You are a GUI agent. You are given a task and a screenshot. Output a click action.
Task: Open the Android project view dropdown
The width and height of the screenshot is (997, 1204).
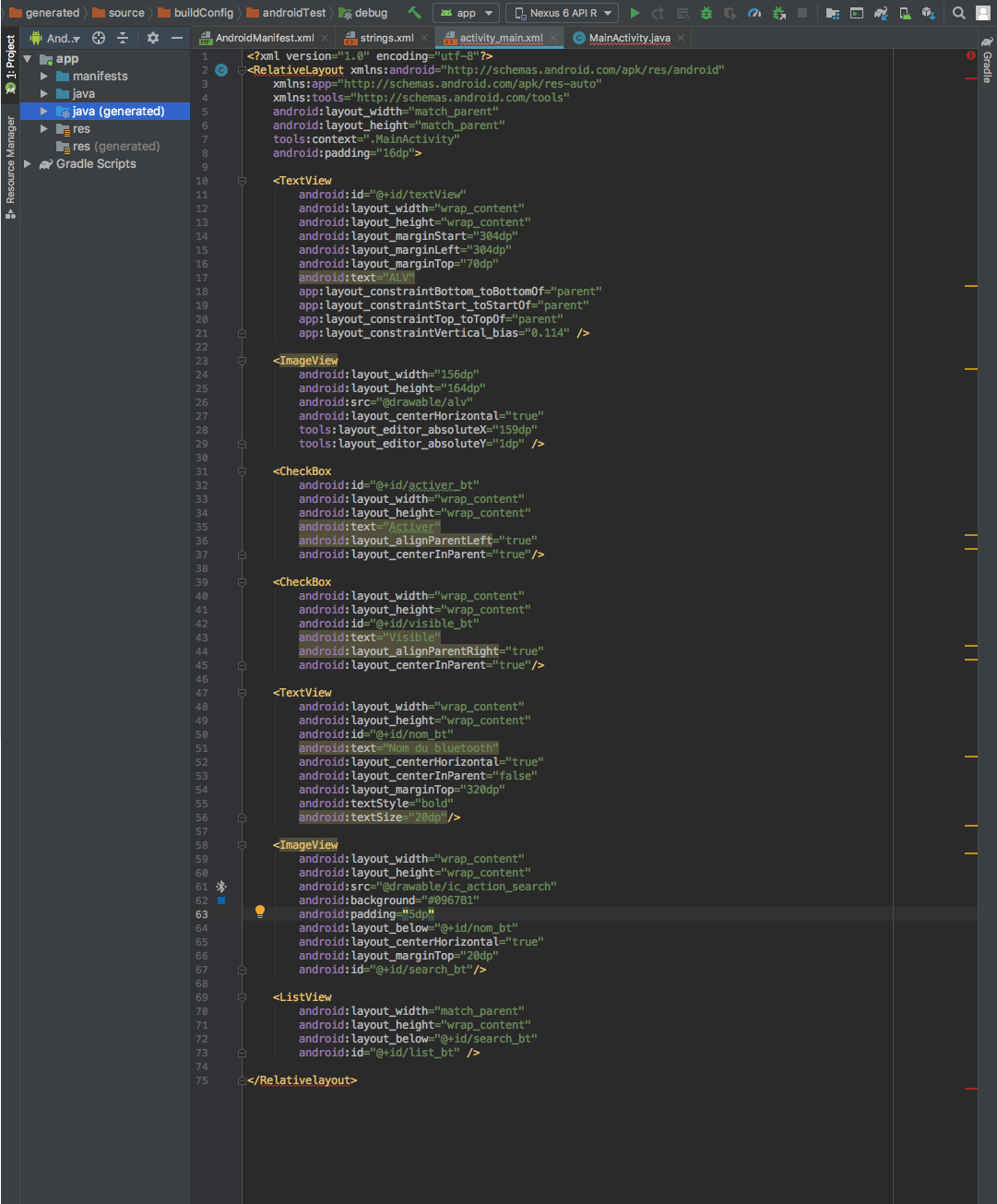pos(54,38)
